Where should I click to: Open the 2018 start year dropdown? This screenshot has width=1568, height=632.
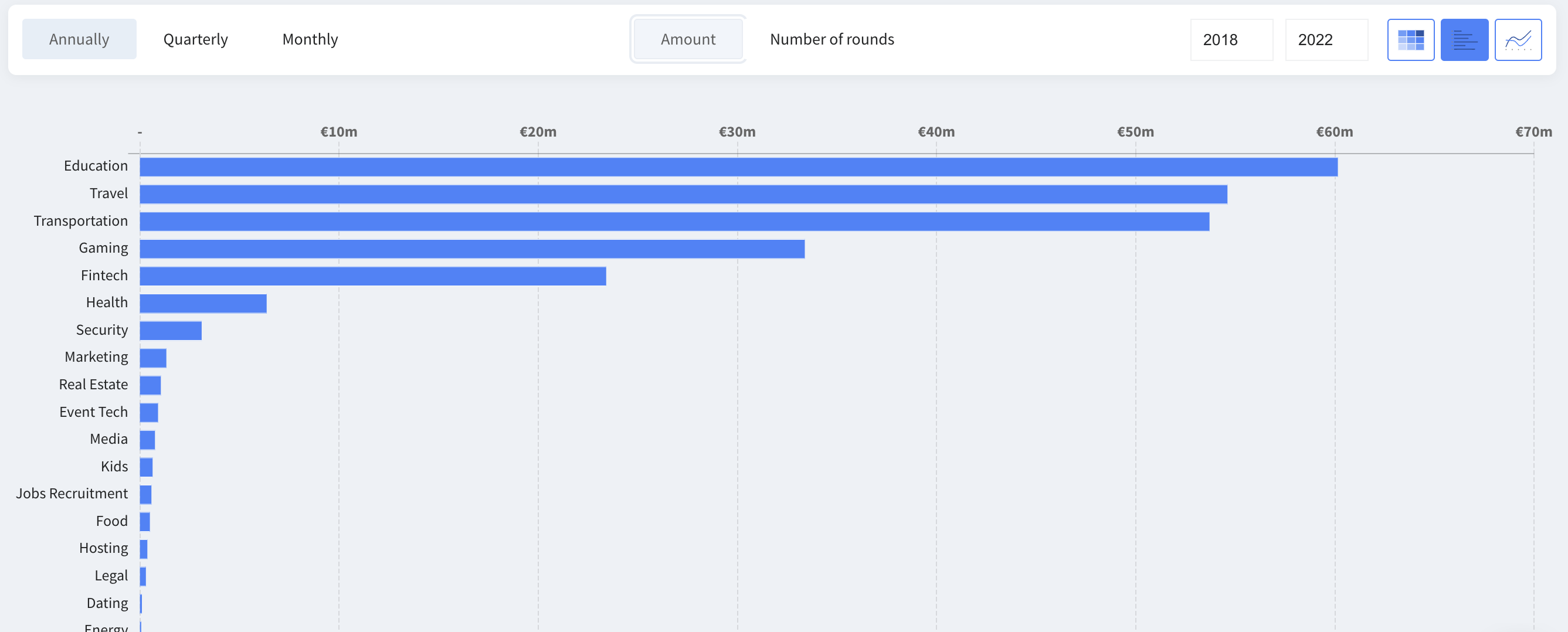1231,40
